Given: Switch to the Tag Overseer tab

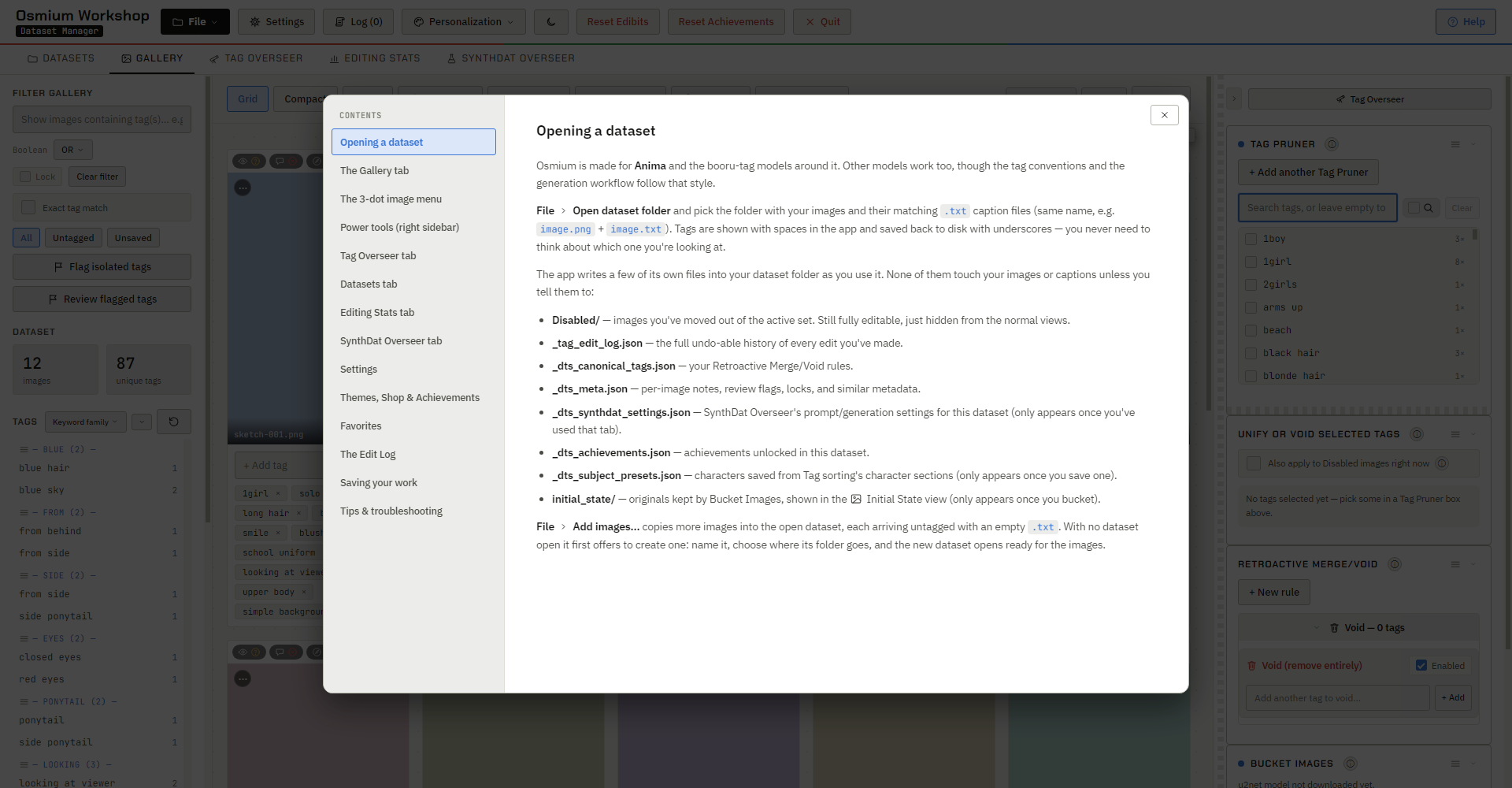Looking at the screenshot, I should (257, 58).
